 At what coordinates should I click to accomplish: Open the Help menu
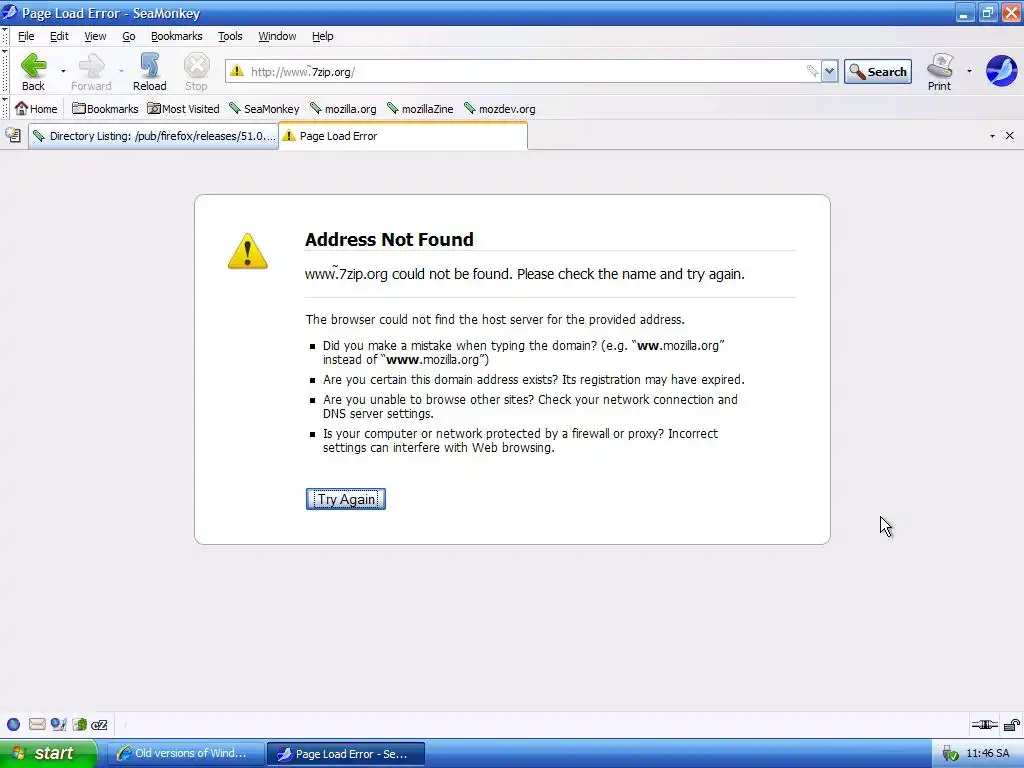323,37
